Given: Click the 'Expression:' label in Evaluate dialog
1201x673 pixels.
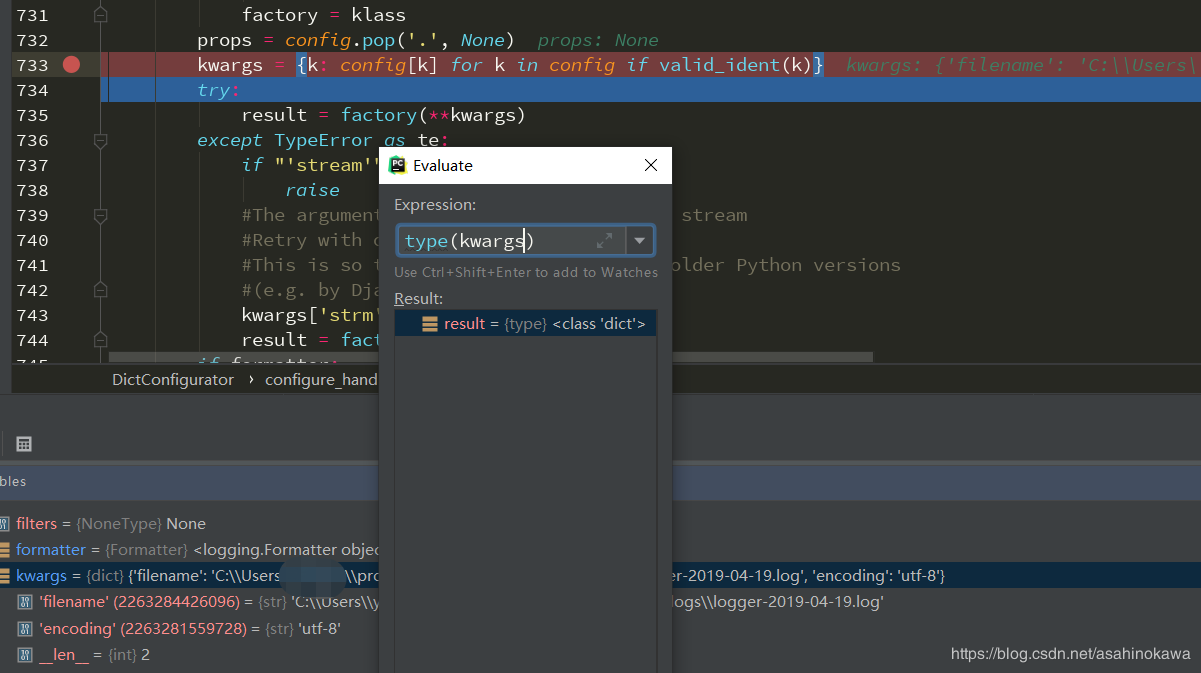Looking at the screenshot, I should click(435, 205).
